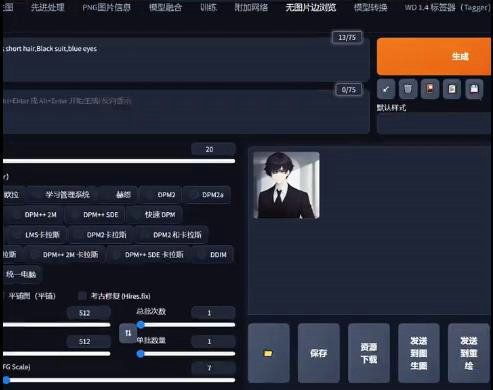Pick the 快速 DPM sampler
The height and width of the screenshot is (390, 493).
pos(155,215)
